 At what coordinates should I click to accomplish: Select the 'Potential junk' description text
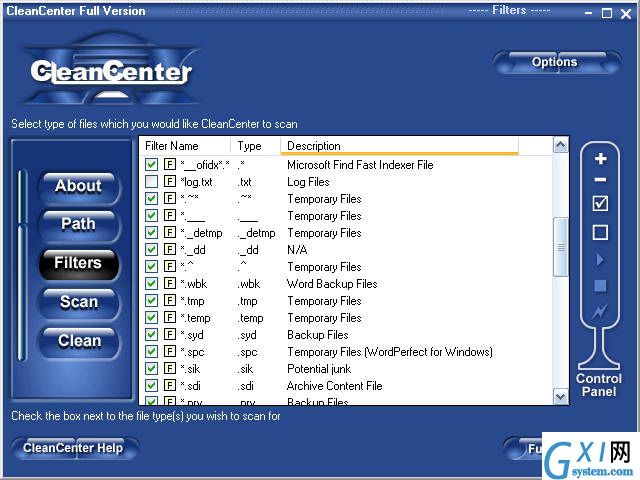point(319,369)
